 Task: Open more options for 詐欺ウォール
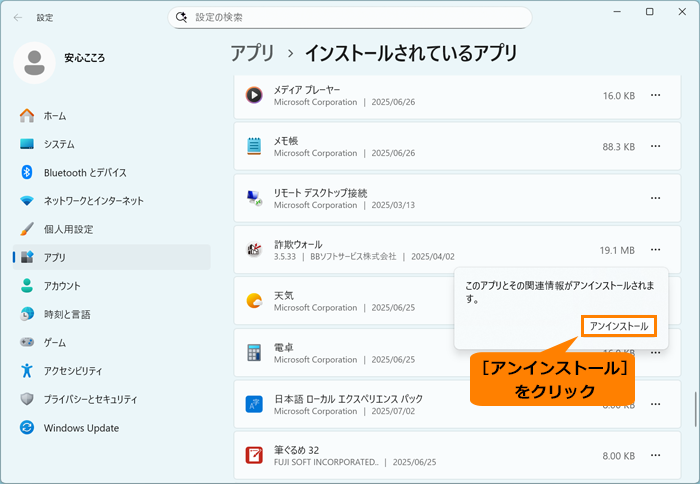[x=655, y=250]
